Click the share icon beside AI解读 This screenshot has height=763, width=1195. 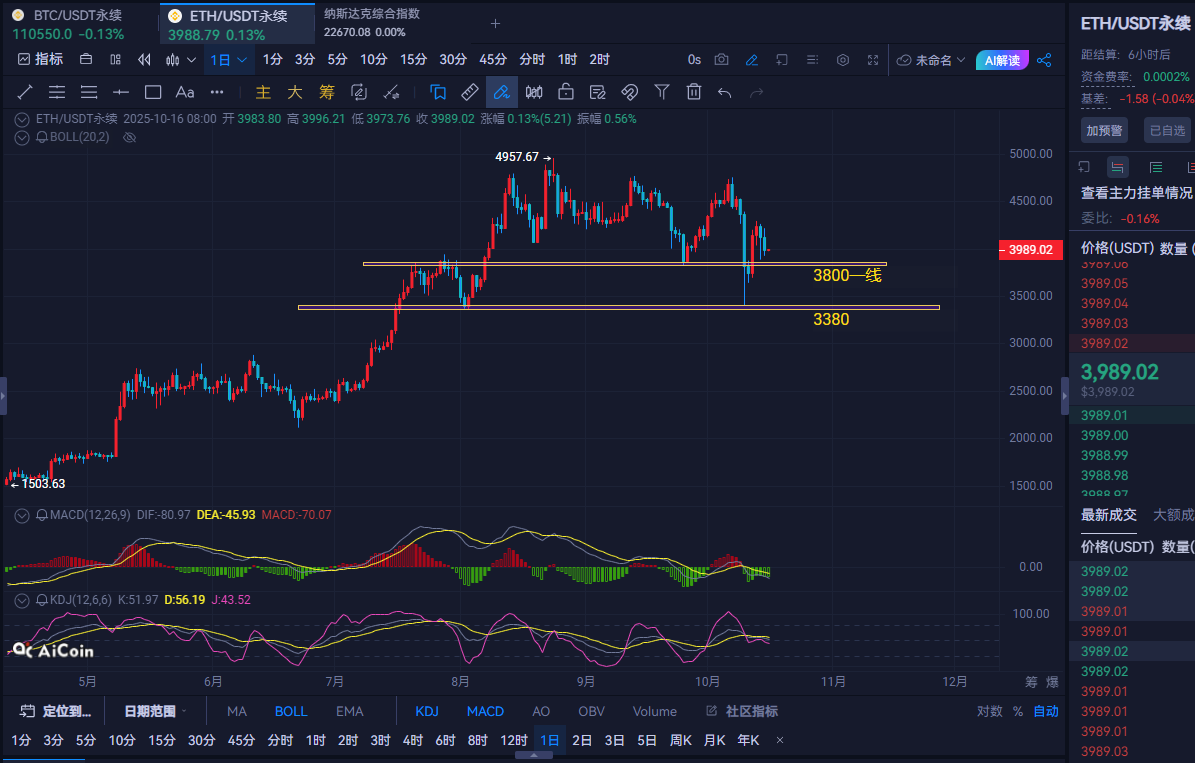click(1044, 60)
